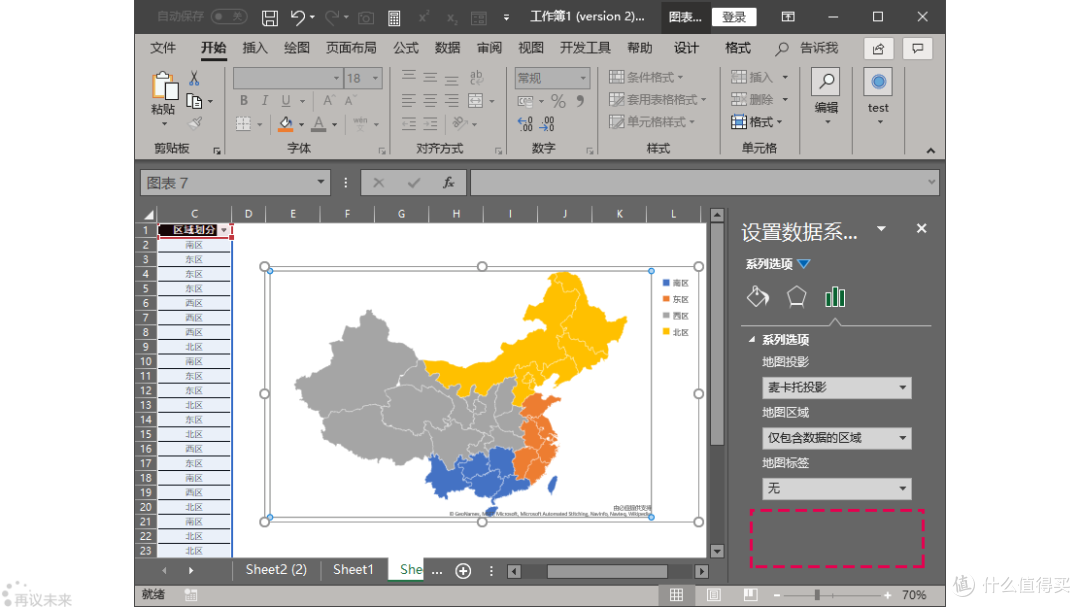This screenshot has height=607, width=1080.
Task: Switch to Normal view icon
Action: 676,595
